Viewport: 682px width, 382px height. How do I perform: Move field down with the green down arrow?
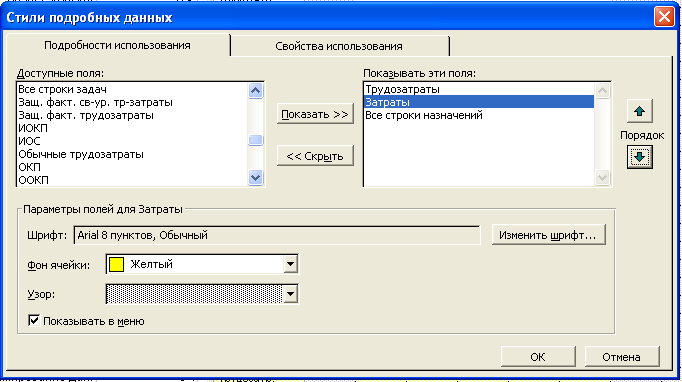(639, 157)
